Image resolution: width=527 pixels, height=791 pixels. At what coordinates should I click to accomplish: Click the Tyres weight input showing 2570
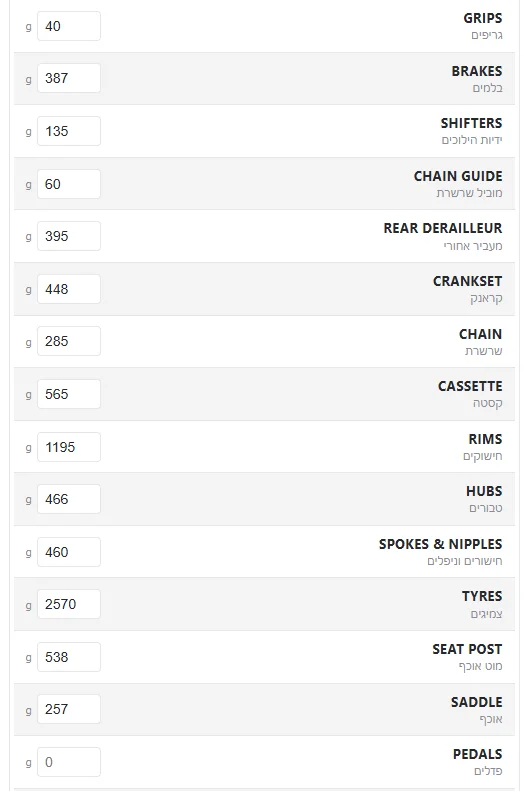[x=69, y=604]
